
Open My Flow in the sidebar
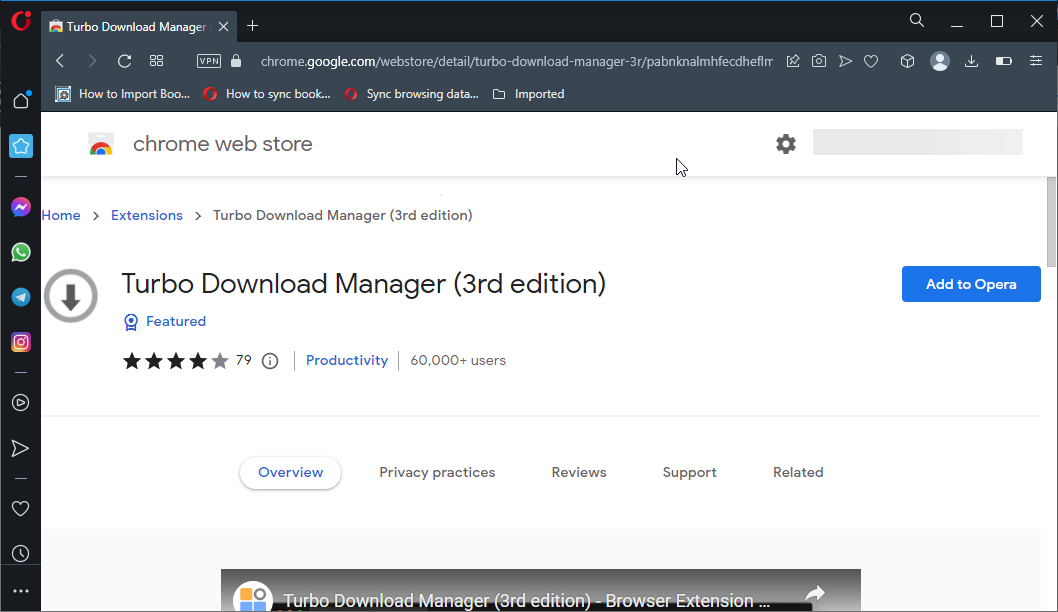coord(21,448)
